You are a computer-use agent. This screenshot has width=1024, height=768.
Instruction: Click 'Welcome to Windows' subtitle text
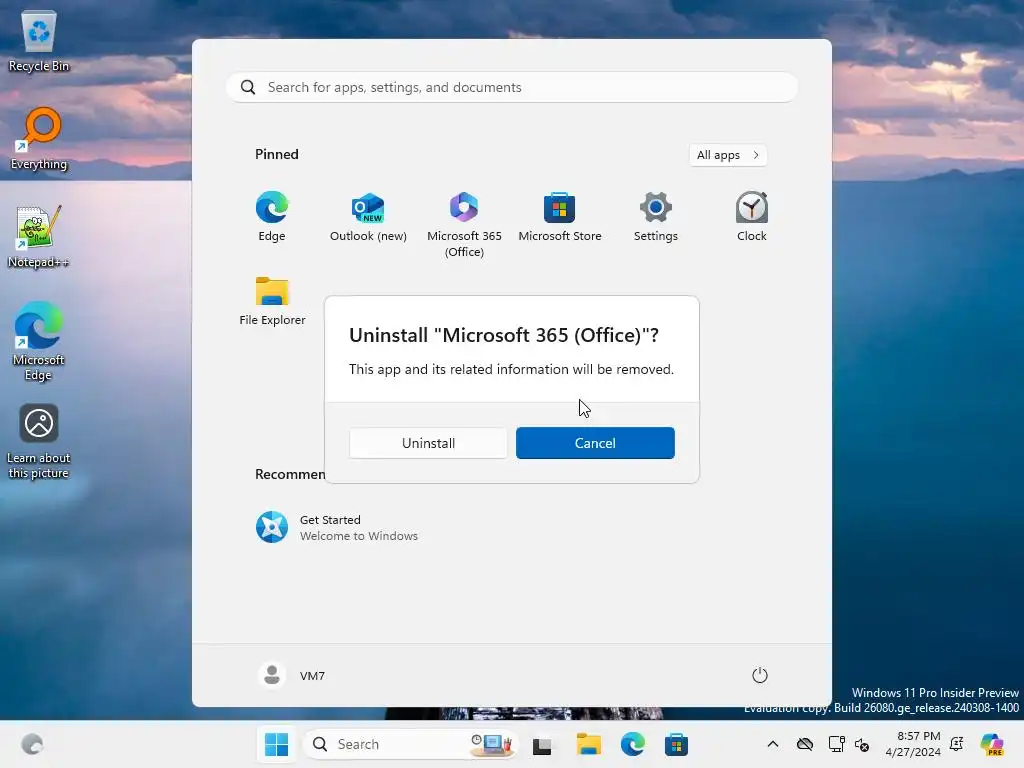pyautogui.click(x=359, y=536)
